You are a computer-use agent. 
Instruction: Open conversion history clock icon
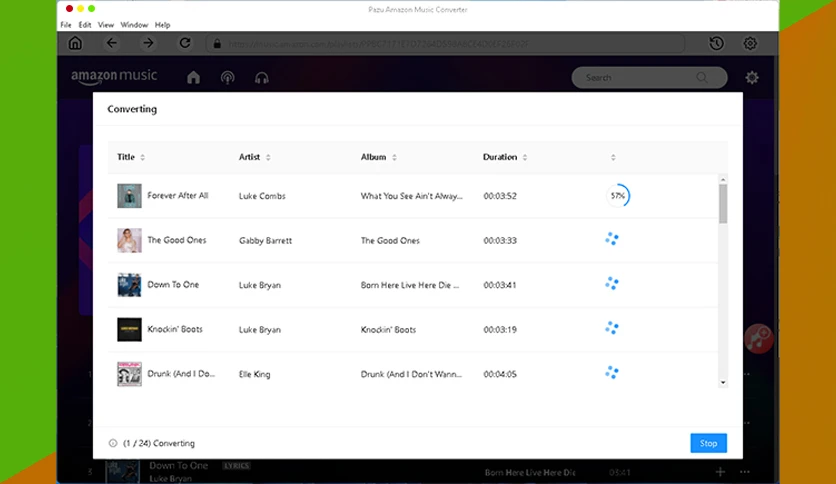(716, 43)
